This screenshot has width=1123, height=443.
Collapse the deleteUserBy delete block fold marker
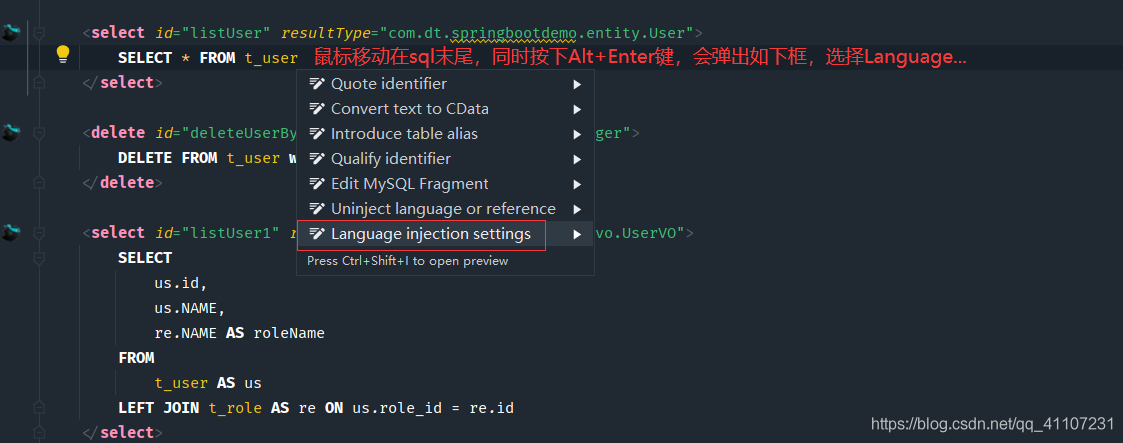[39, 133]
